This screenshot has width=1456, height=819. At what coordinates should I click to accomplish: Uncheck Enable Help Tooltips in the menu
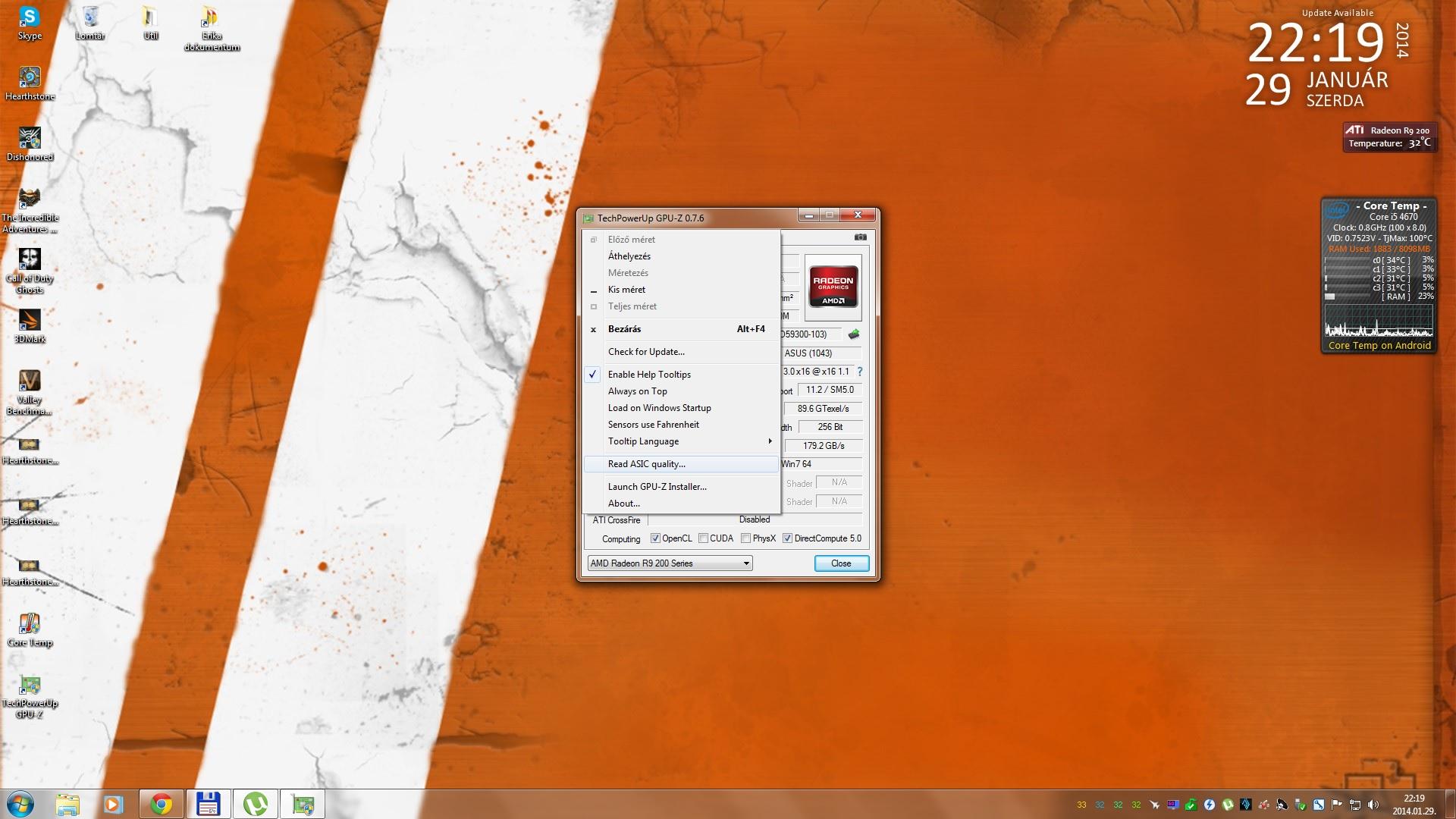(x=681, y=375)
